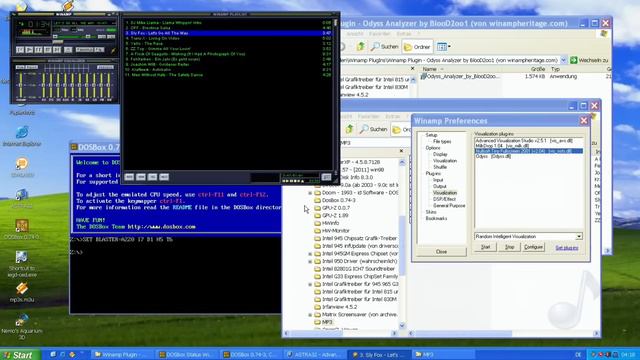The height and width of the screenshot is (360, 640).
Task: Click Winamp eject/open file button
Action: tap(68, 50)
